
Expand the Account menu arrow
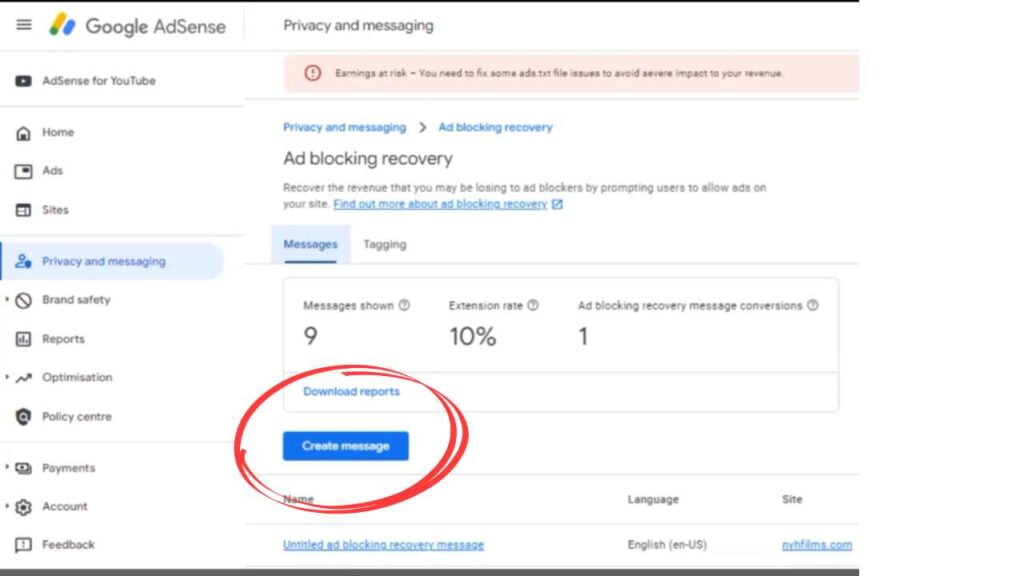tap(7, 505)
